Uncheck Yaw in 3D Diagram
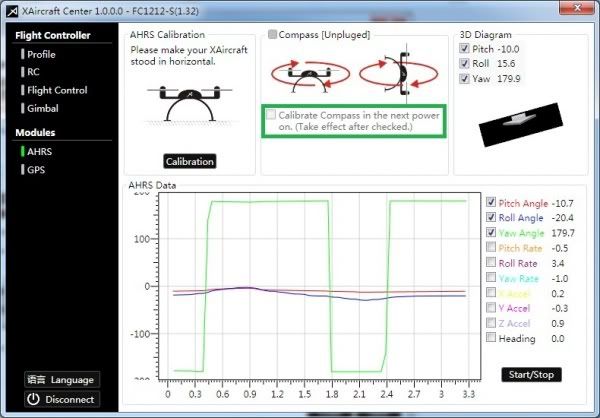Image resolution: width=600 pixels, height=418 pixels. tap(464, 78)
